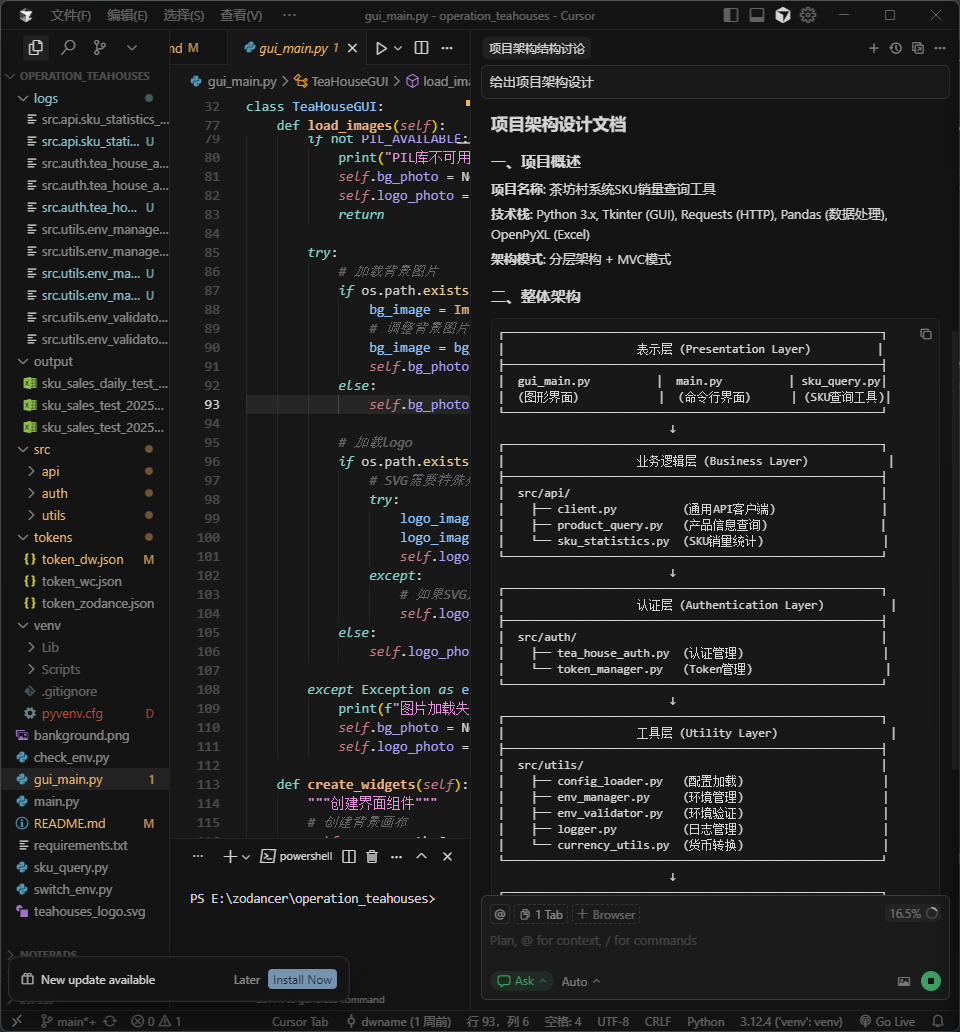Open the Search view icon
Viewport: 960px width, 1032px height.
pos(68,47)
